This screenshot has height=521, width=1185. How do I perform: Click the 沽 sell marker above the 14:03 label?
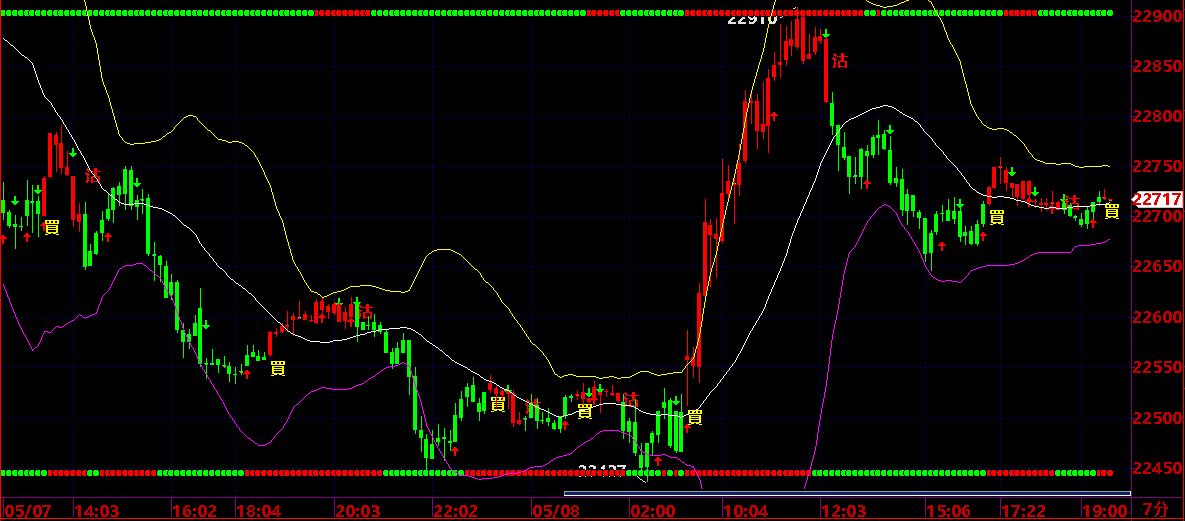[x=92, y=176]
